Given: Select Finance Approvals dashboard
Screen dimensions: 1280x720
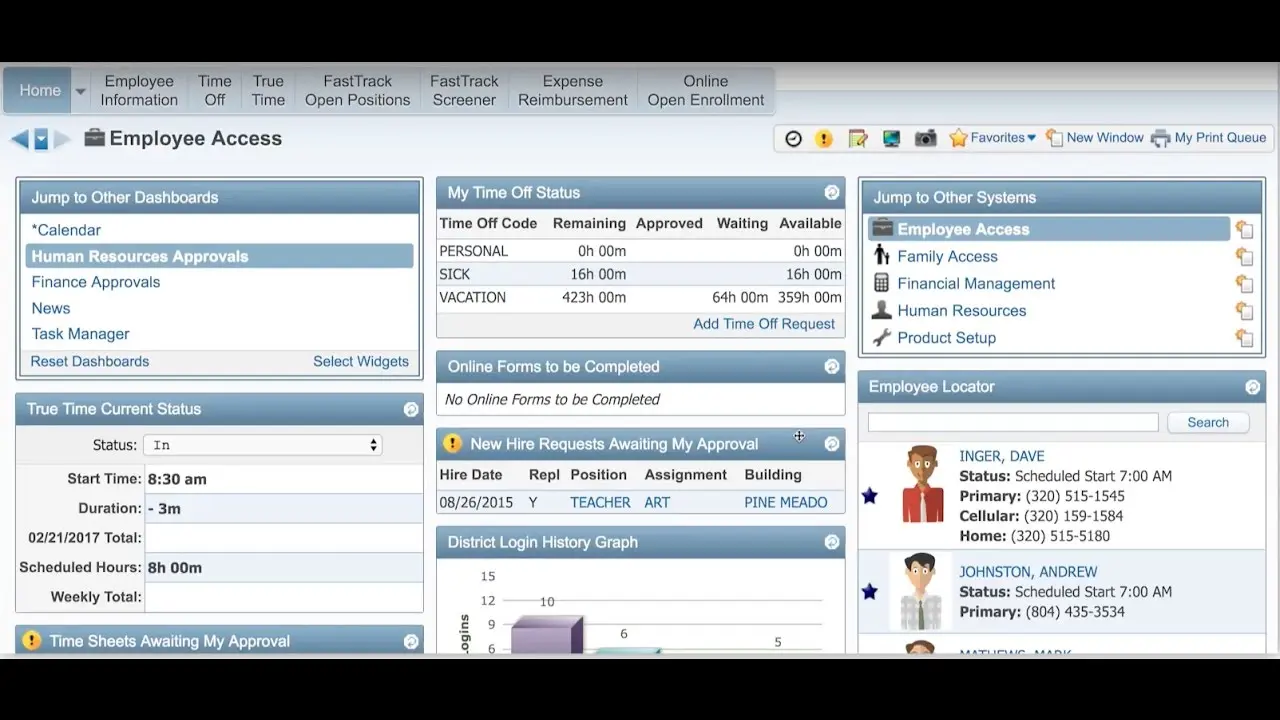Looking at the screenshot, I should 96,282.
